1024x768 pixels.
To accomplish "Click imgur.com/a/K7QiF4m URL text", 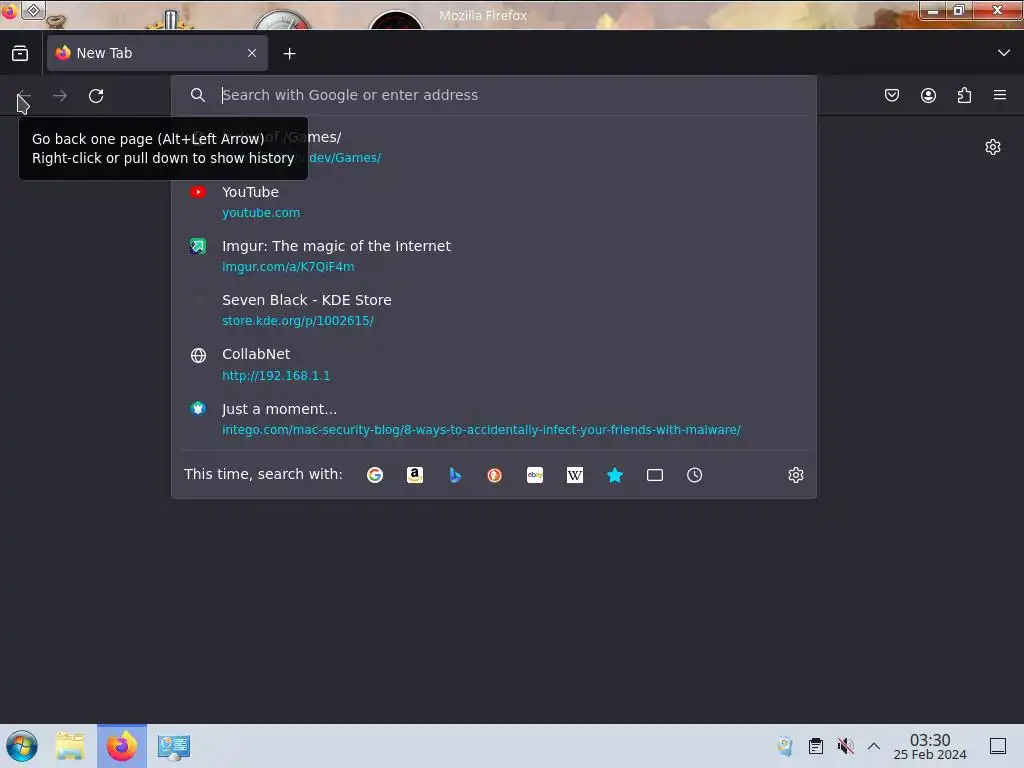I will (288, 266).
